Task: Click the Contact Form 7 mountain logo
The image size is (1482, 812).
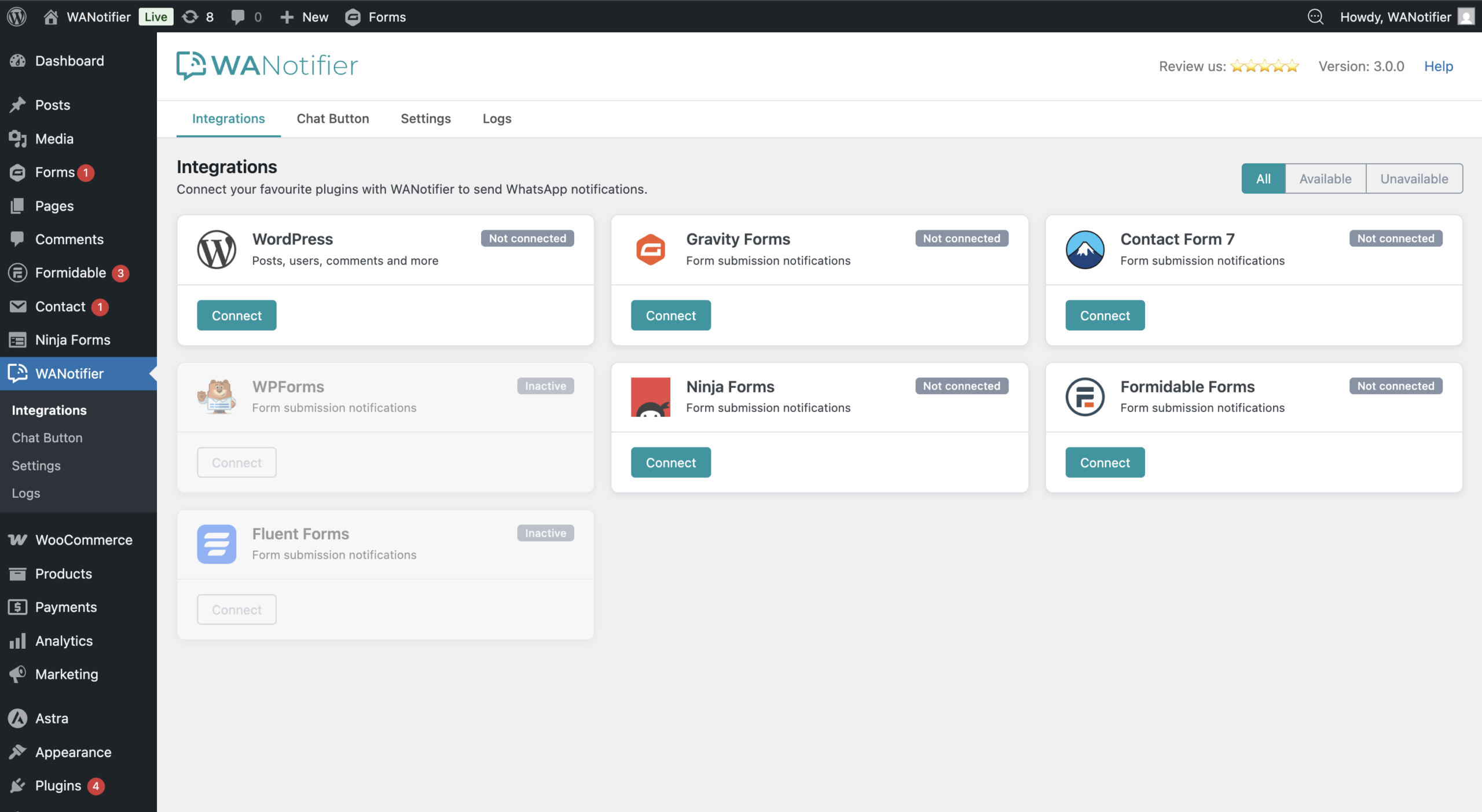Action: point(1084,249)
